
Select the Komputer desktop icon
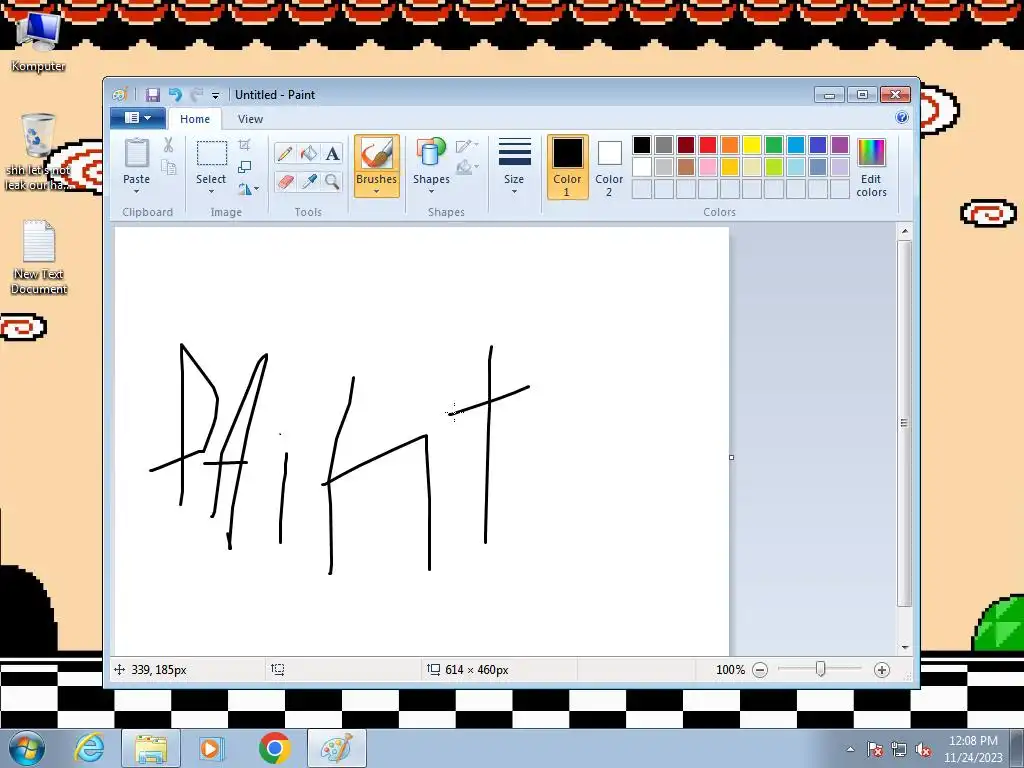[x=38, y=40]
